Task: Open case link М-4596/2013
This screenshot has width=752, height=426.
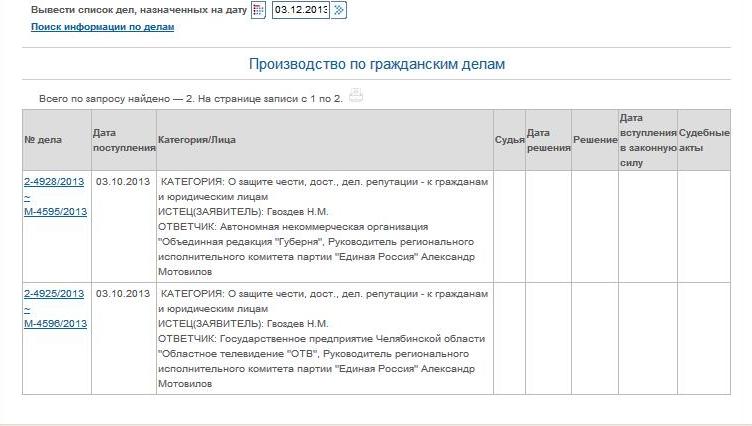Action: point(56,324)
